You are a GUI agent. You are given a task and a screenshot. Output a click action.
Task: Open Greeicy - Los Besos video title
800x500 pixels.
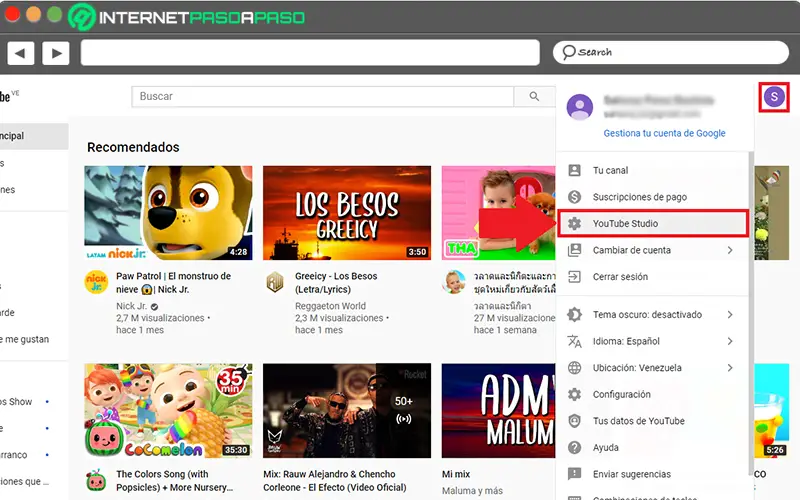336,283
